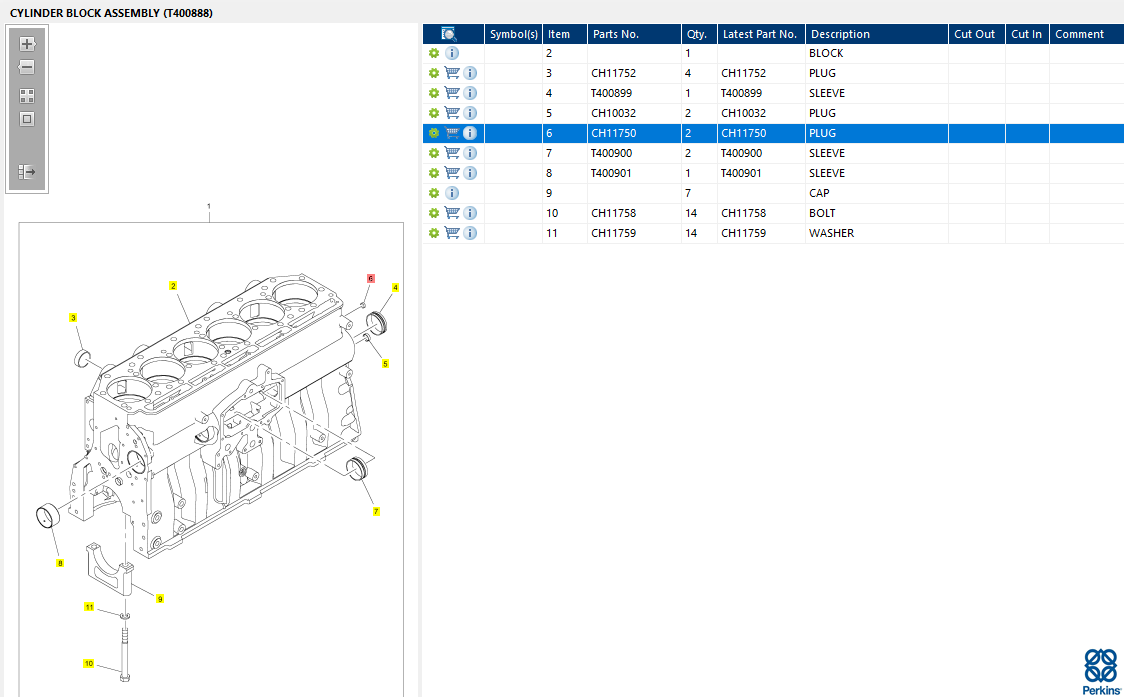Zoom in on the diagram with plus icon

pos(27,44)
